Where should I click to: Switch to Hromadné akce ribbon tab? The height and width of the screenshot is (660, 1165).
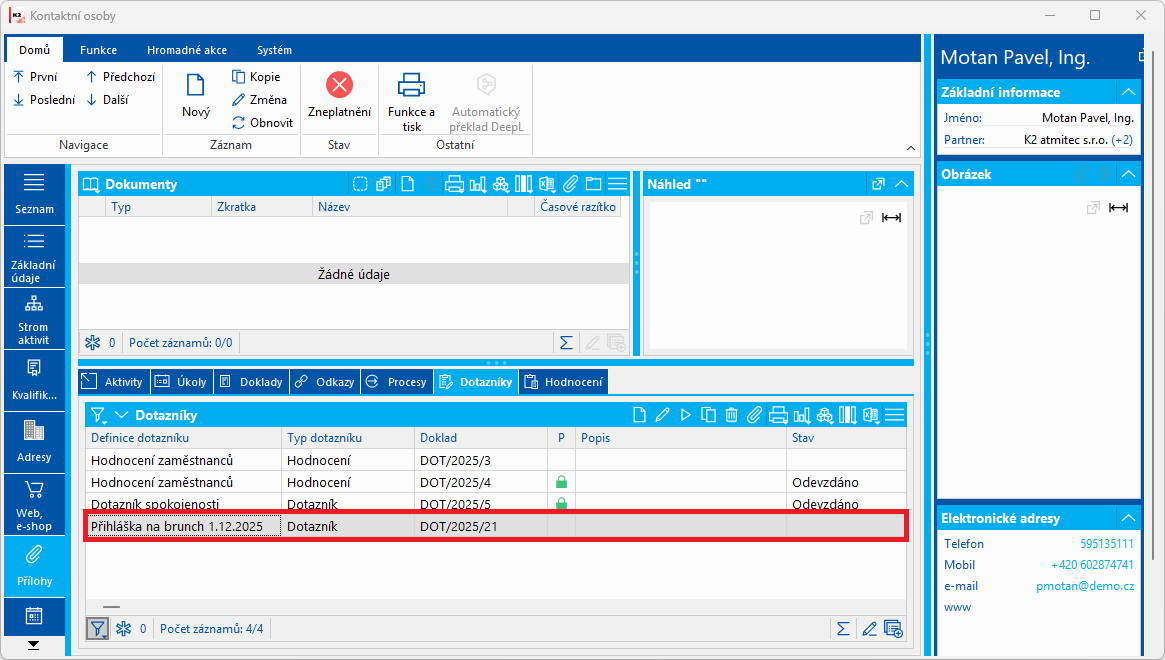186,50
